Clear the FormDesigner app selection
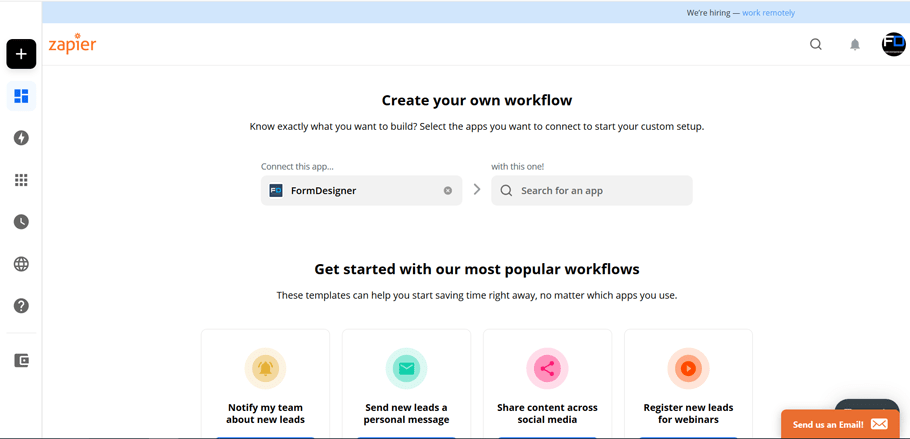 pyautogui.click(x=448, y=190)
